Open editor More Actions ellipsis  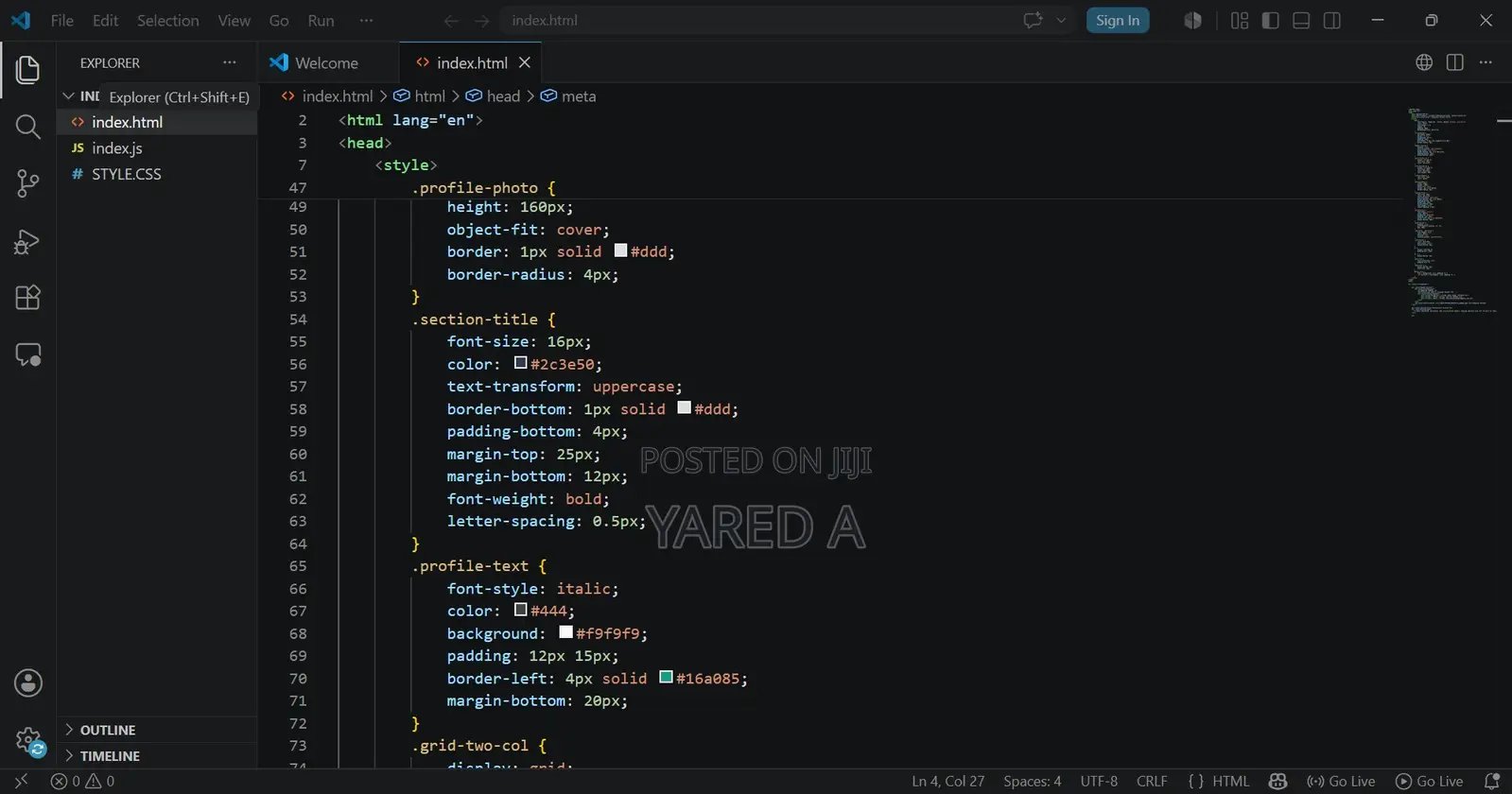(x=1486, y=62)
